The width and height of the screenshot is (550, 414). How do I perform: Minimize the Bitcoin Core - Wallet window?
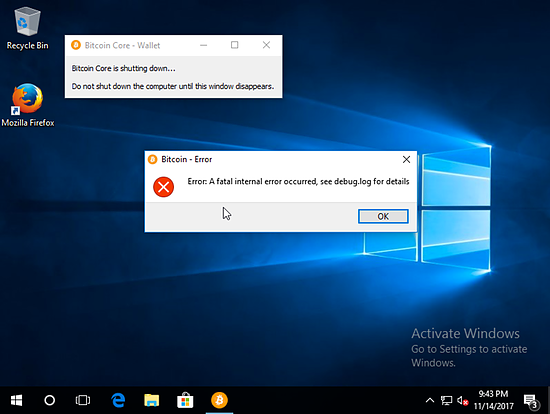pos(203,45)
